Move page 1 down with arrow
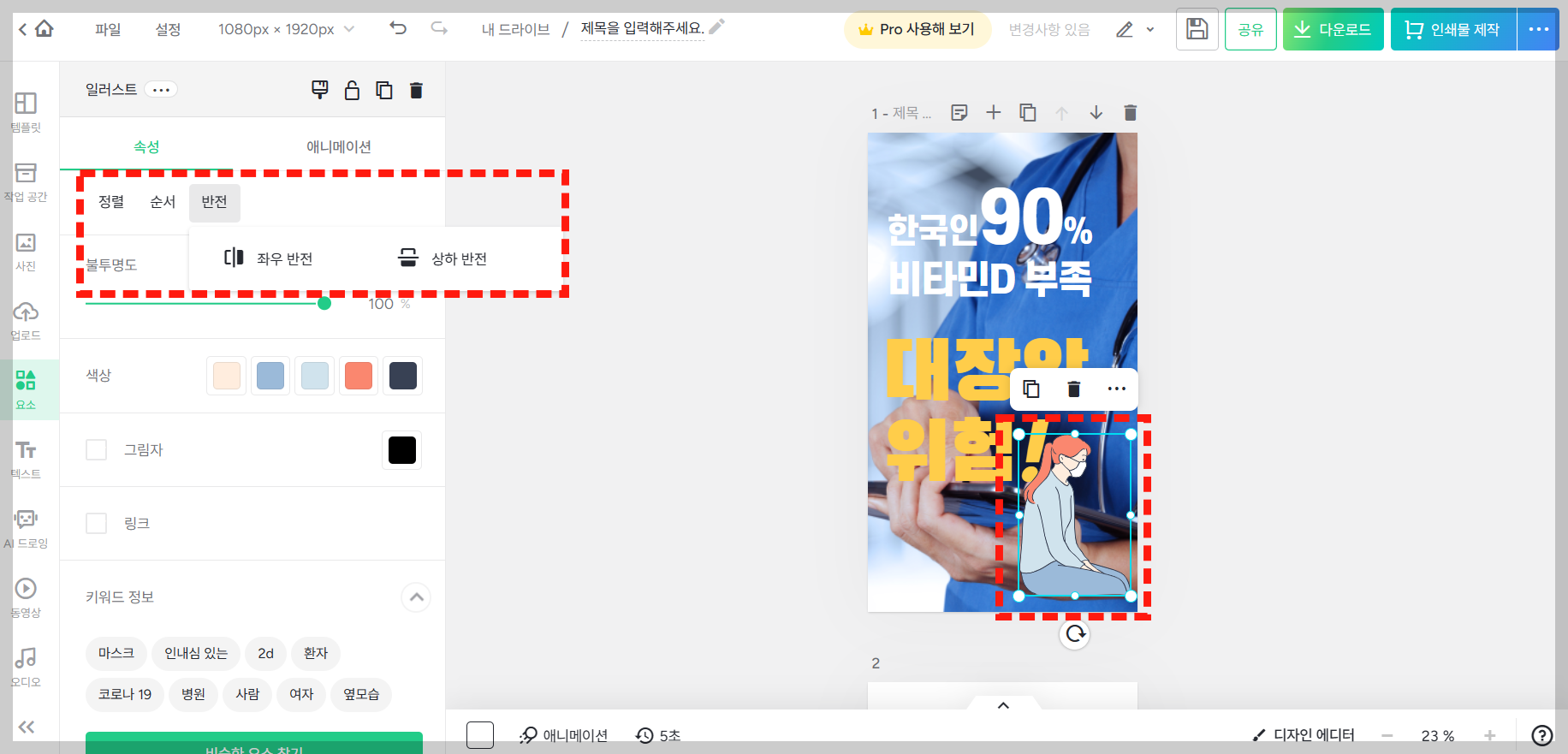1568x754 pixels. [x=1096, y=112]
